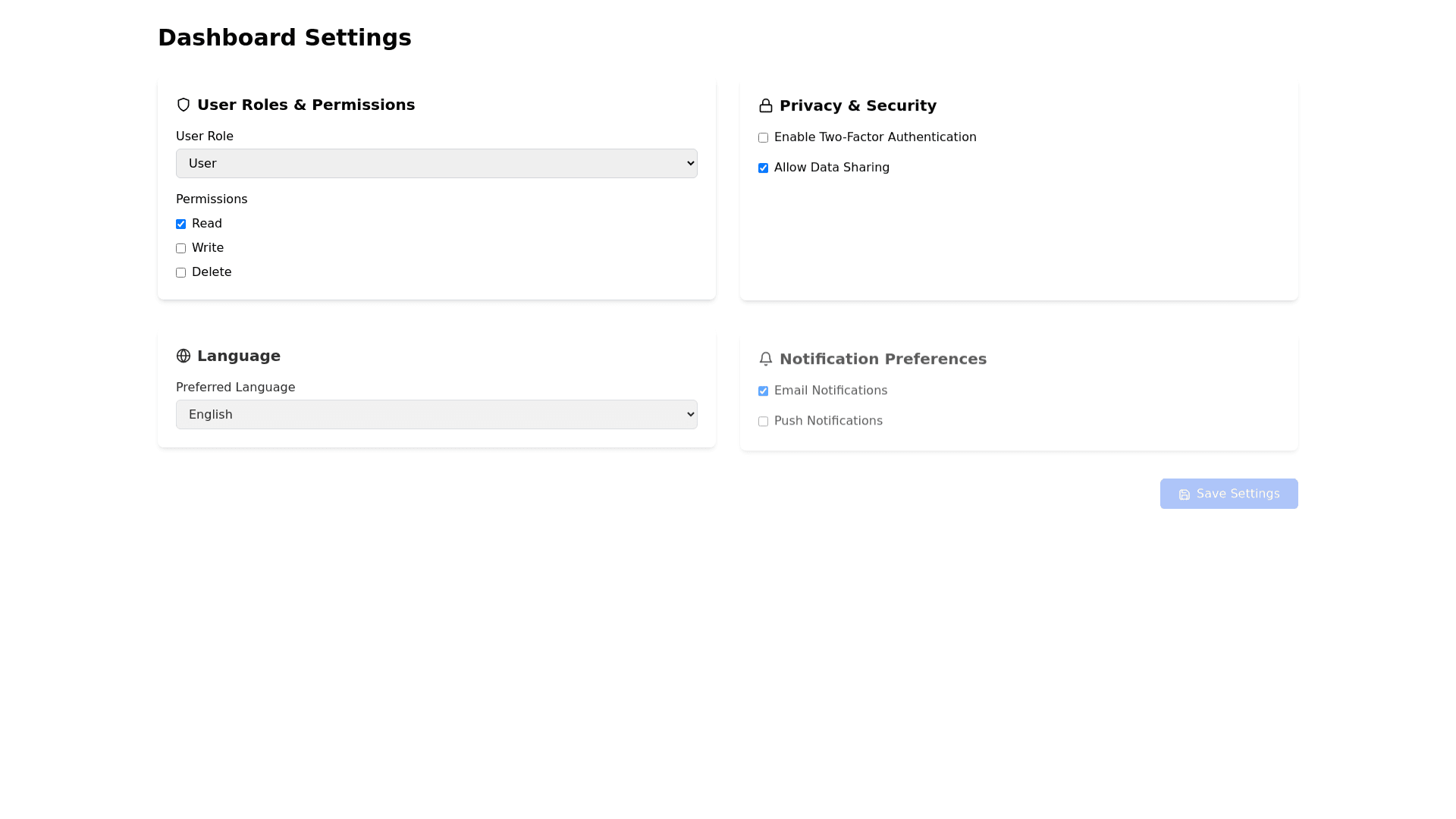Turn off Email Notifications checkbox

click(x=763, y=391)
